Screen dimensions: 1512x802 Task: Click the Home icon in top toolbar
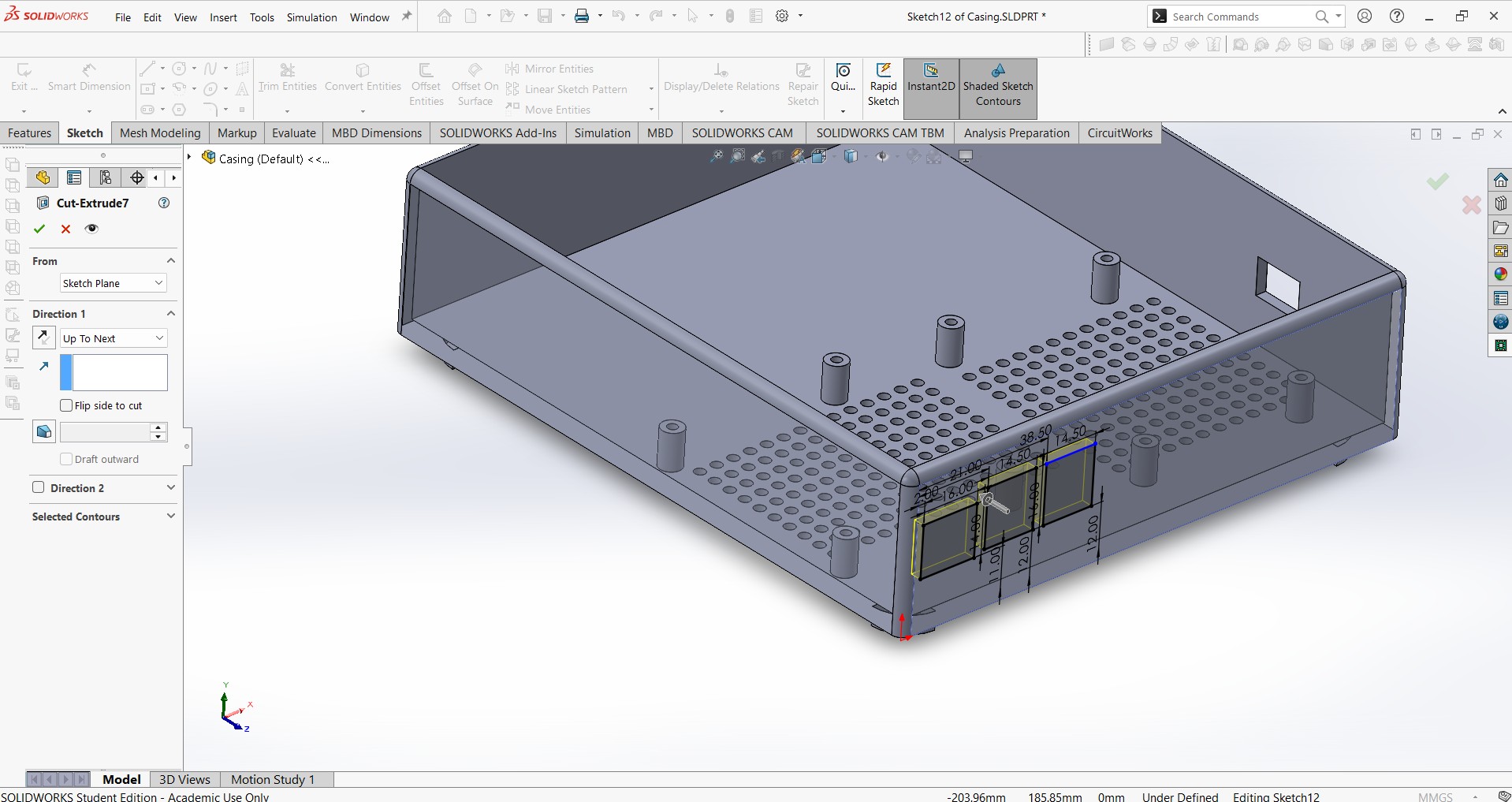pyautogui.click(x=445, y=16)
